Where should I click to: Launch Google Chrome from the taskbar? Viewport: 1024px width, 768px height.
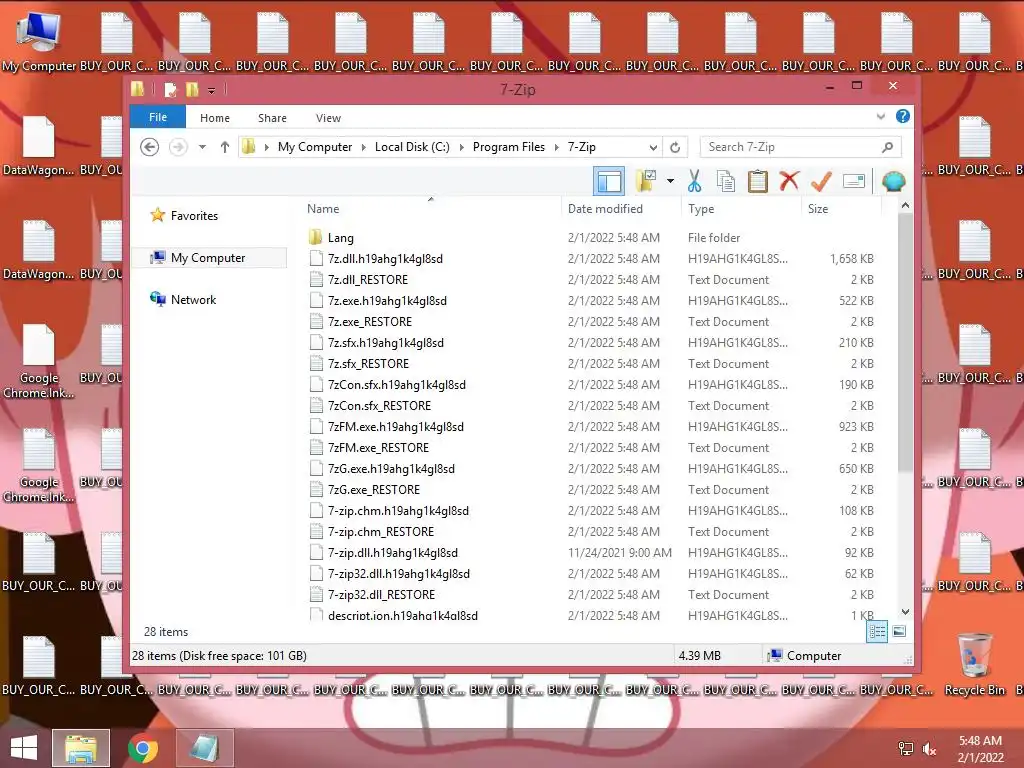point(143,748)
